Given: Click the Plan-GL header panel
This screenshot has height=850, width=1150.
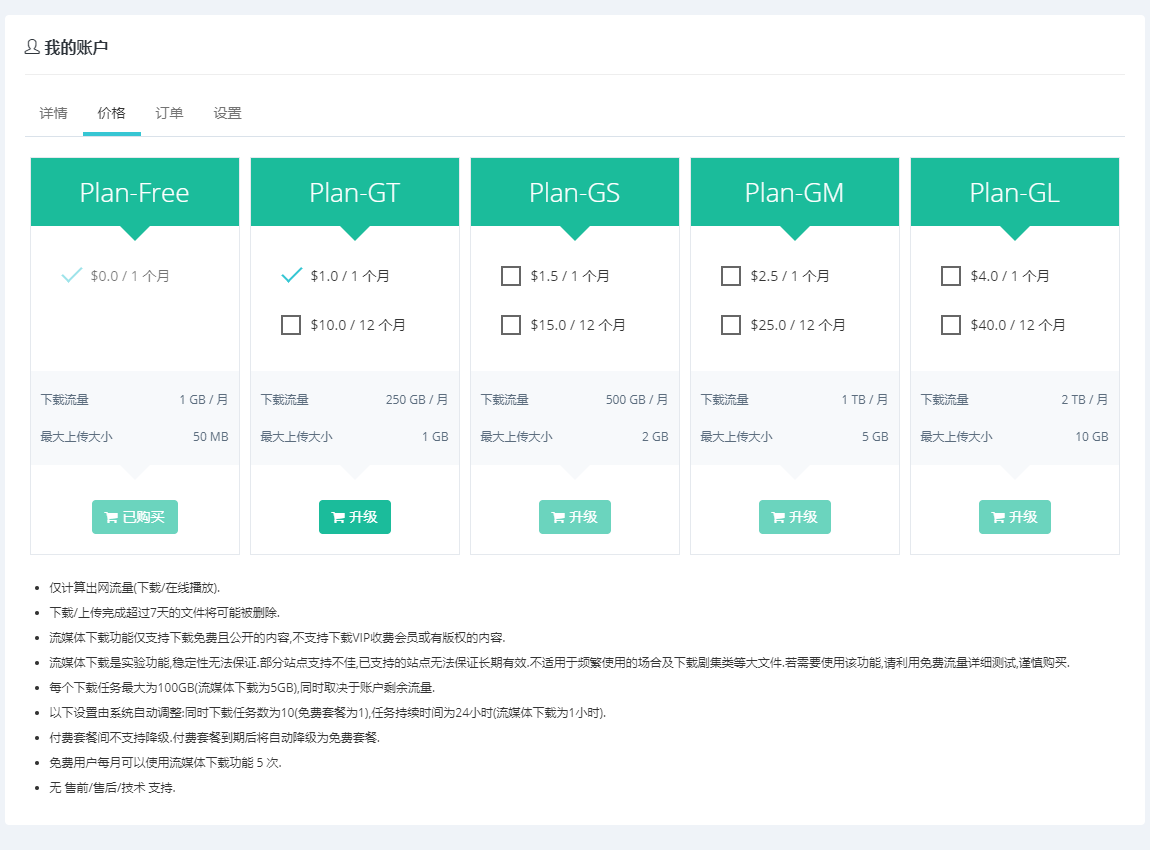Looking at the screenshot, I should point(1014,191).
